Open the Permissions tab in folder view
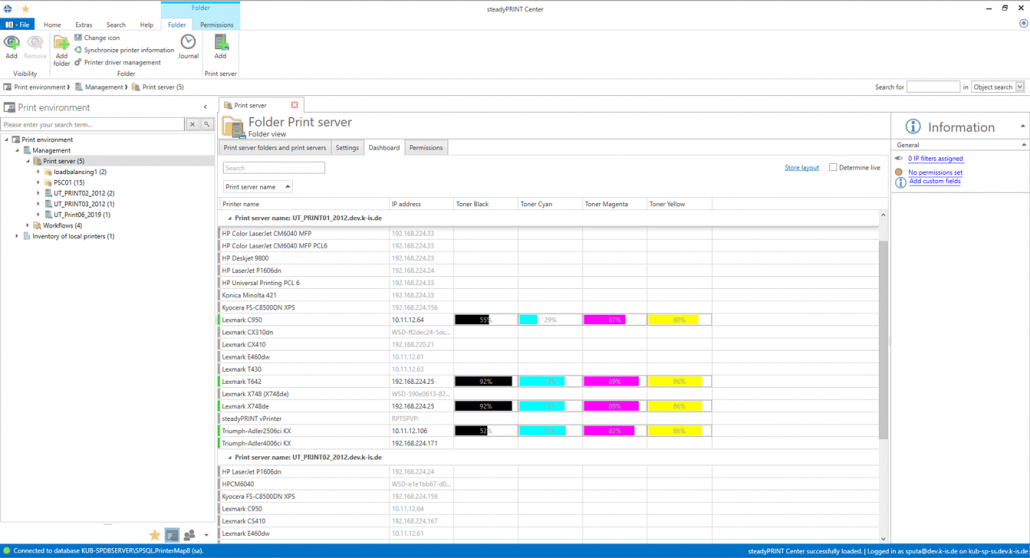Viewport: 1030px width, 558px height. pos(426,148)
